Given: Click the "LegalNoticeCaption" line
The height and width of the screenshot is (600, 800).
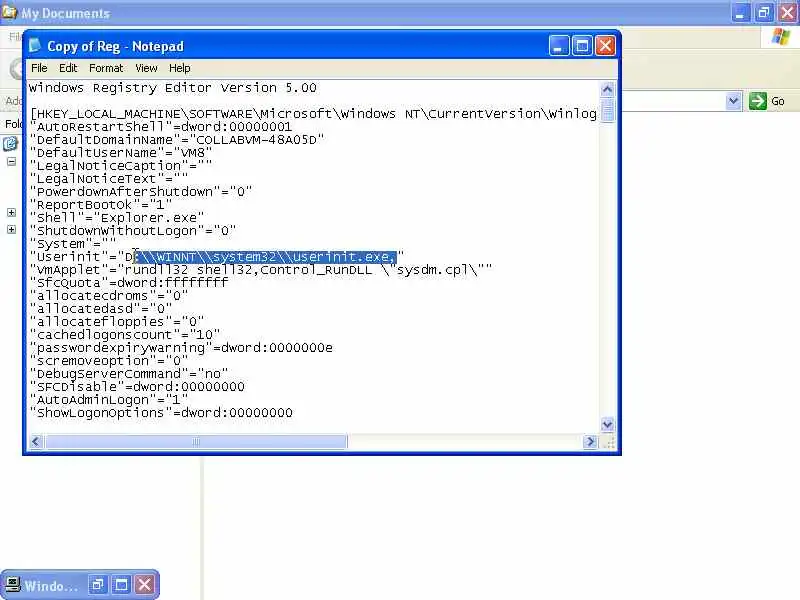Looking at the screenshot, I should [121, 166].
